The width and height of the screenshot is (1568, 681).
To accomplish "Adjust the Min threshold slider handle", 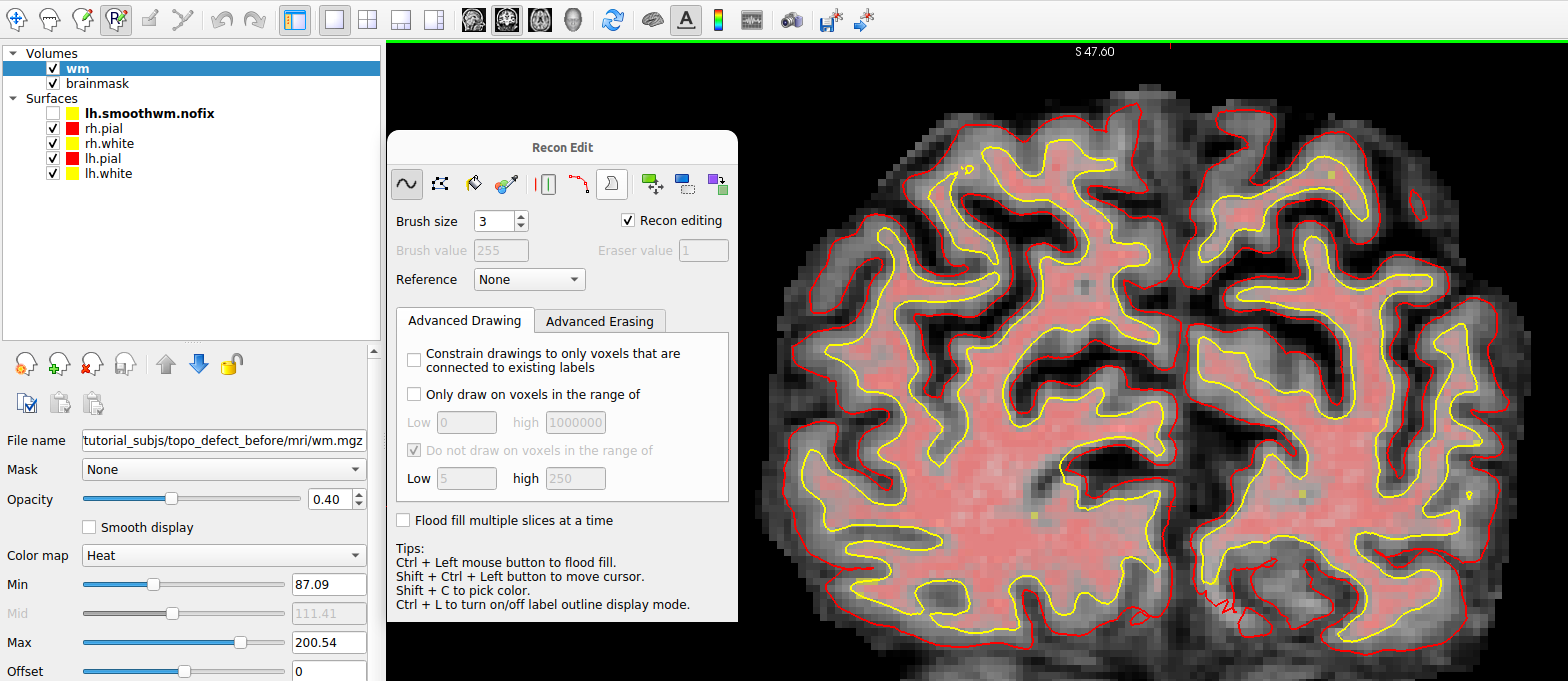I will click(153, 584).
